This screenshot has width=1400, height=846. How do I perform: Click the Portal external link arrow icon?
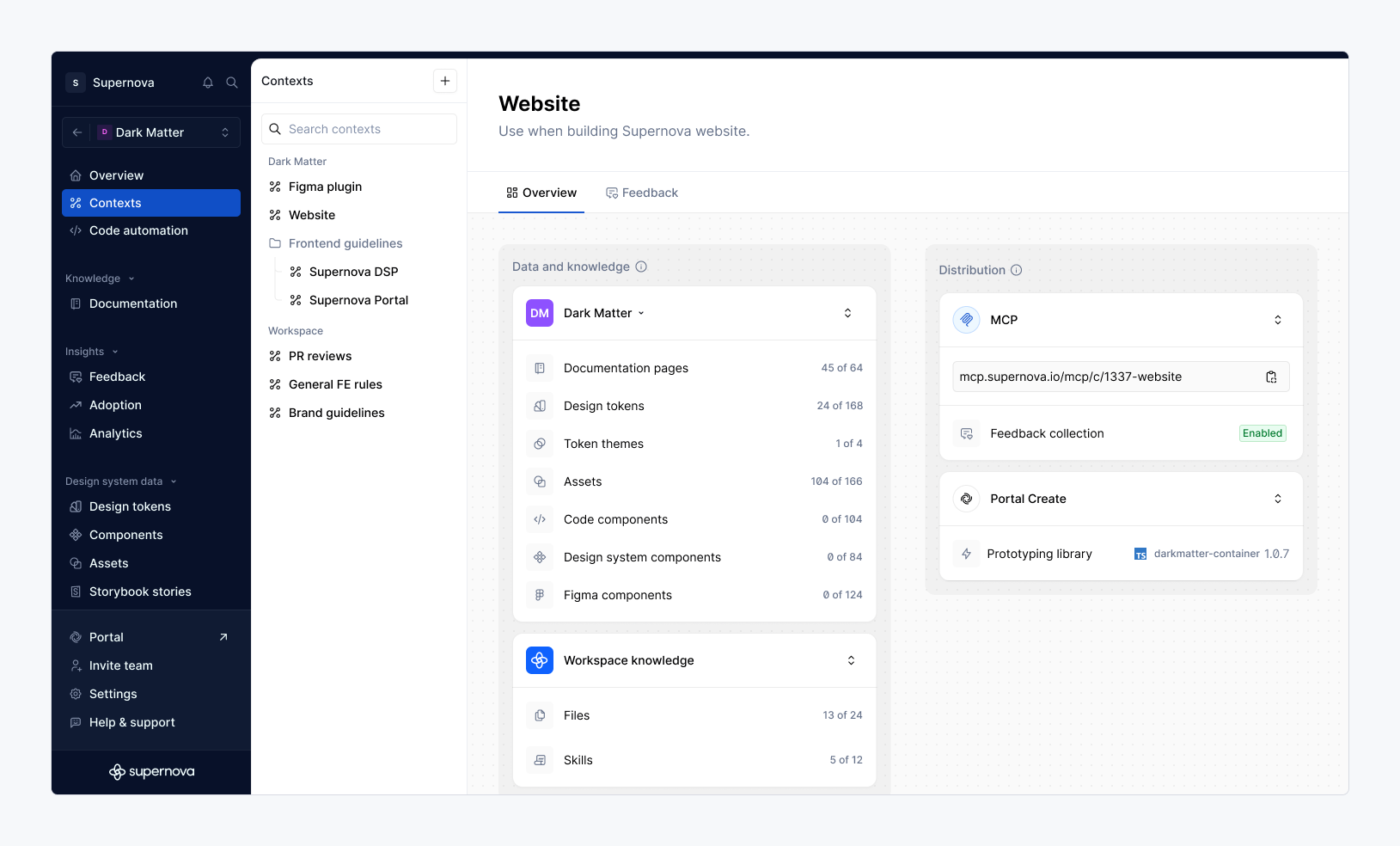click(x=223, y=637)
